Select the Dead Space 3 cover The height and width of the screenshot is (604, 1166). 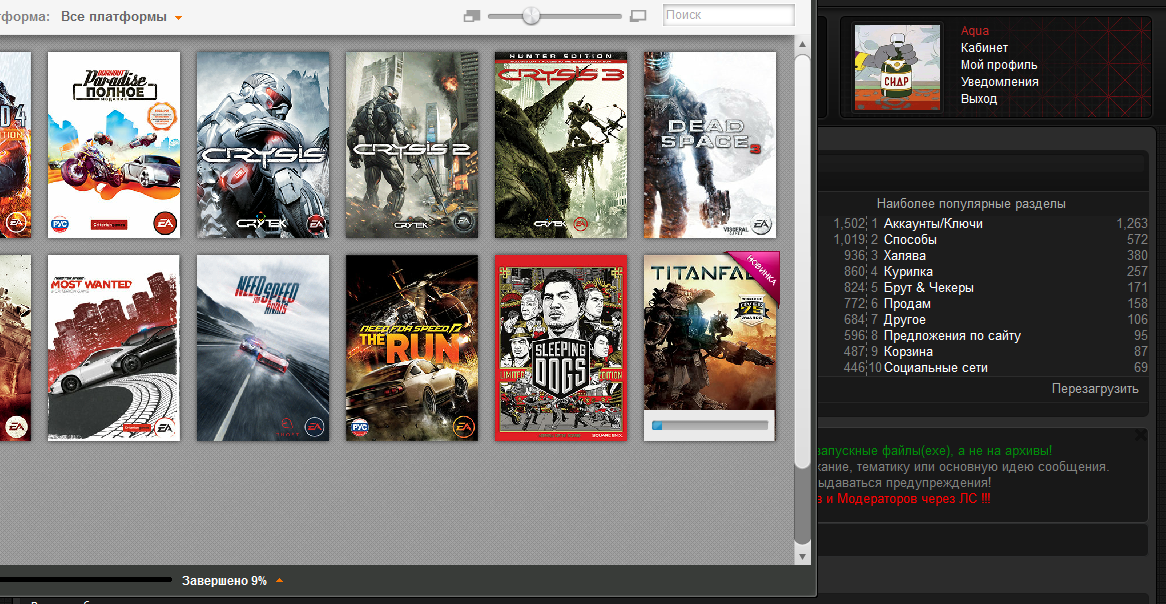click(x=710, y=145)
